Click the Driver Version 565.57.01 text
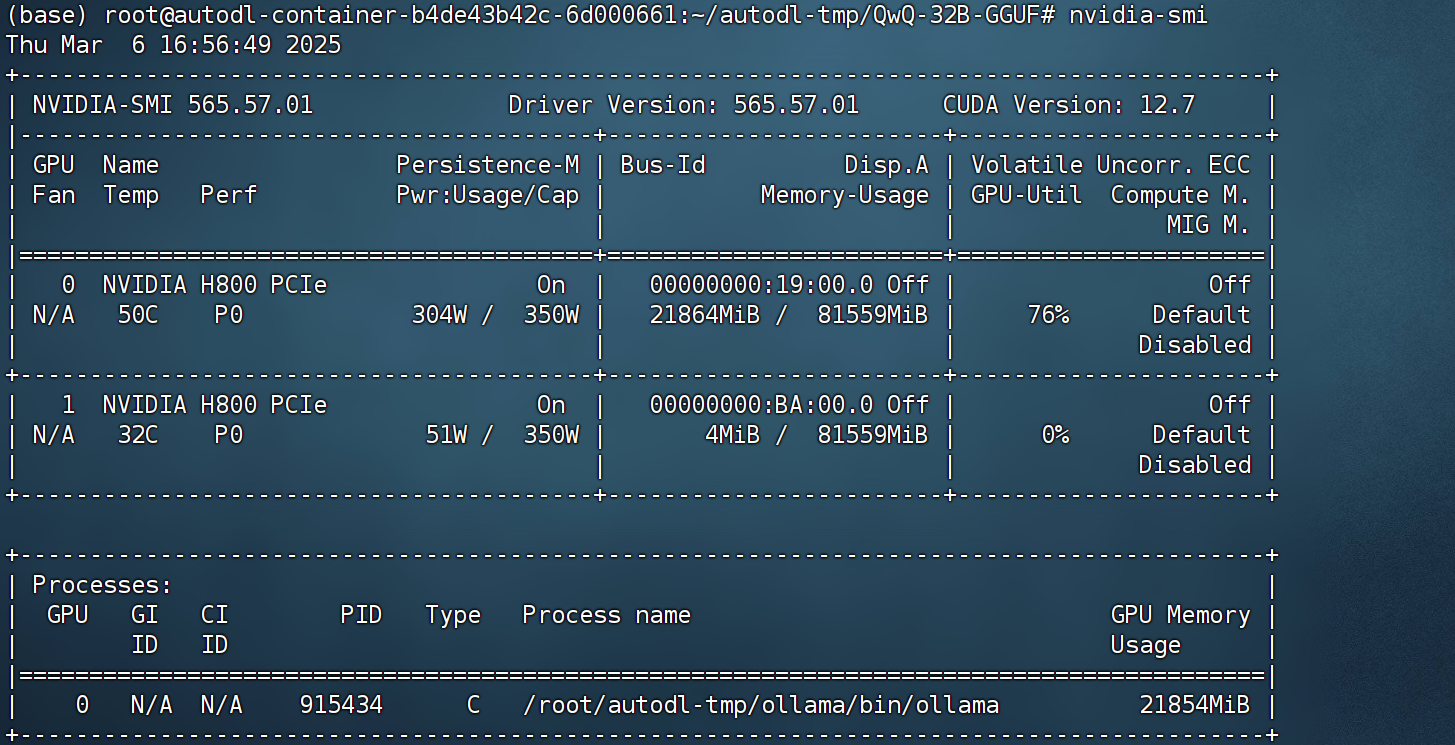The image size is (1455, 745). click(683, 105)
